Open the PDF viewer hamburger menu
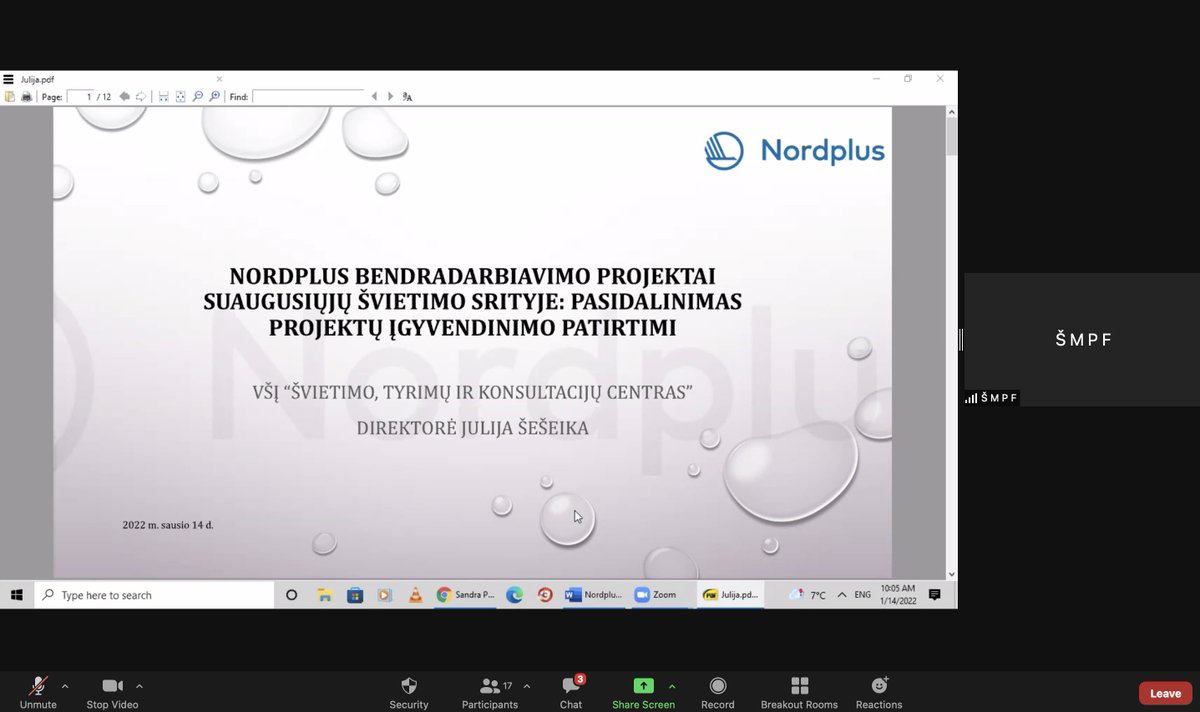This screenshot has width=1200, height=712. point(9,78)
